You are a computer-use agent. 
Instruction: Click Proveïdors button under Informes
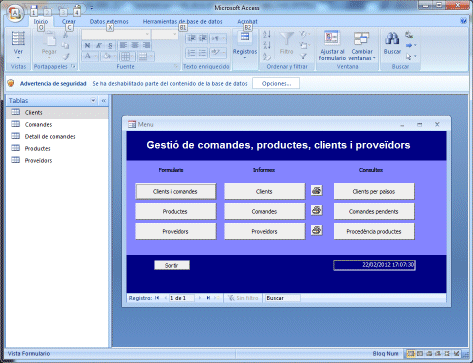point(264,231)
